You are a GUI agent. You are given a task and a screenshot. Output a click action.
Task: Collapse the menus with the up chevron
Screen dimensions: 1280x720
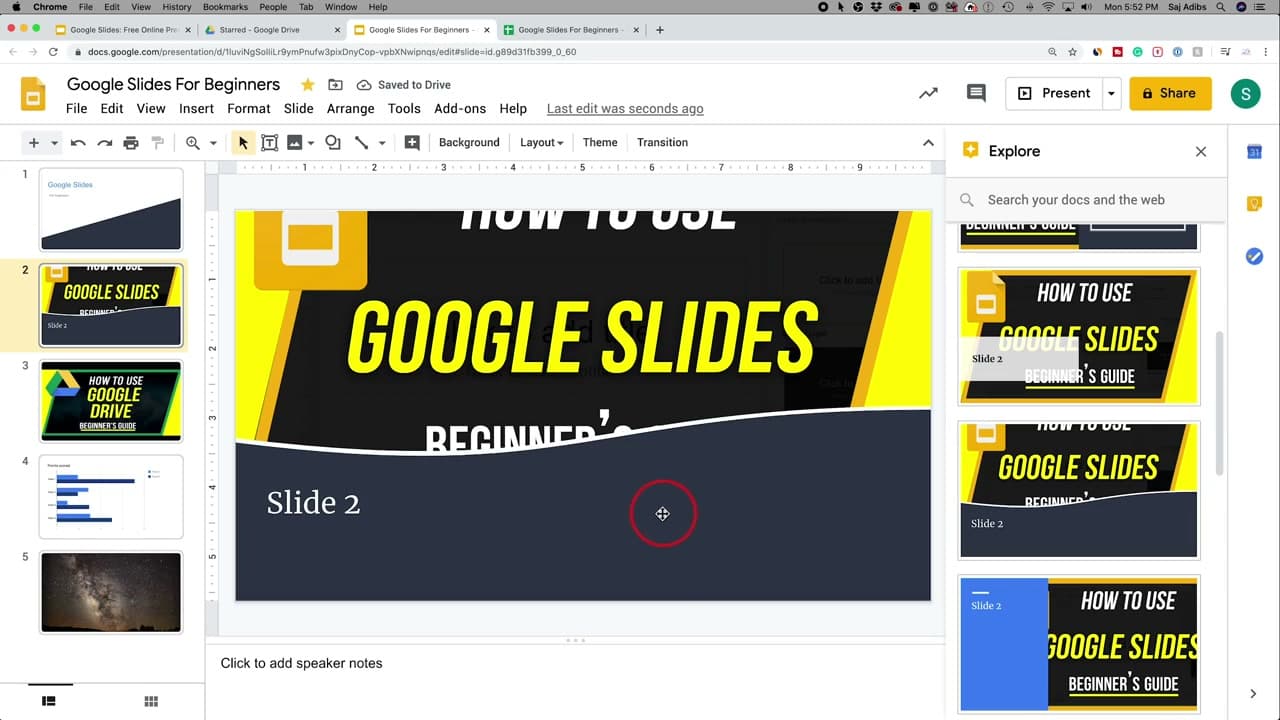(x=928, y=143)
